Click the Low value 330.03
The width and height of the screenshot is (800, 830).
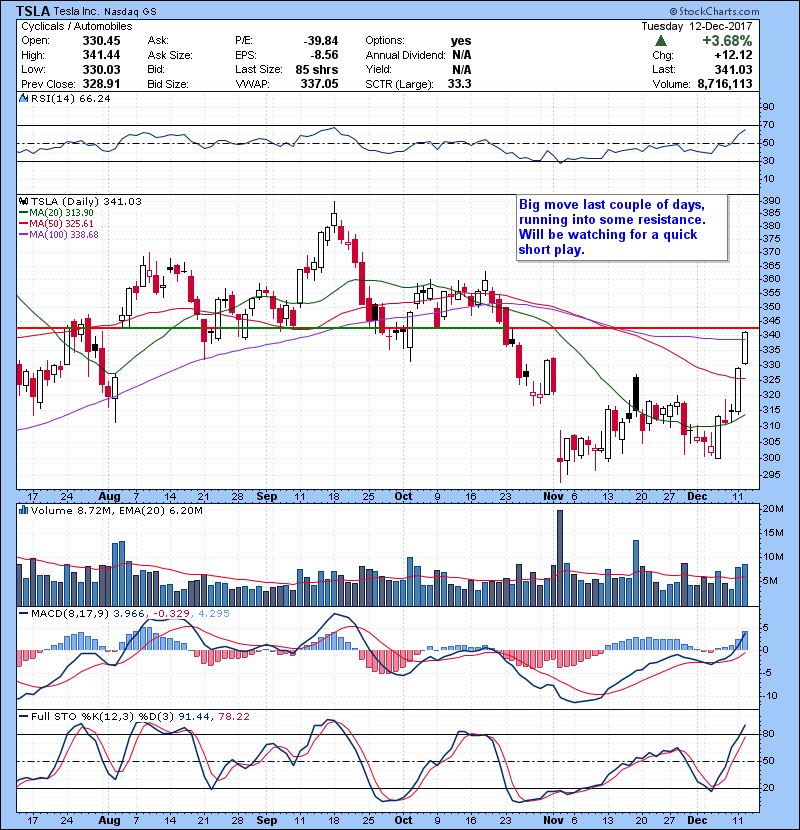pyautogui.click(x=101, y=69)
